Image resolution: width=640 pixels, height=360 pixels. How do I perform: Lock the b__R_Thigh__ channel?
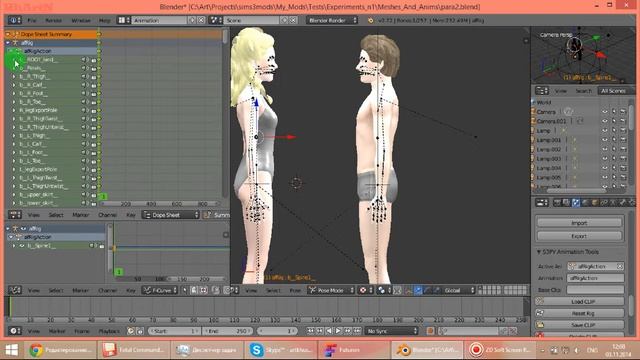pyautogui.click(x=93, y=76)
